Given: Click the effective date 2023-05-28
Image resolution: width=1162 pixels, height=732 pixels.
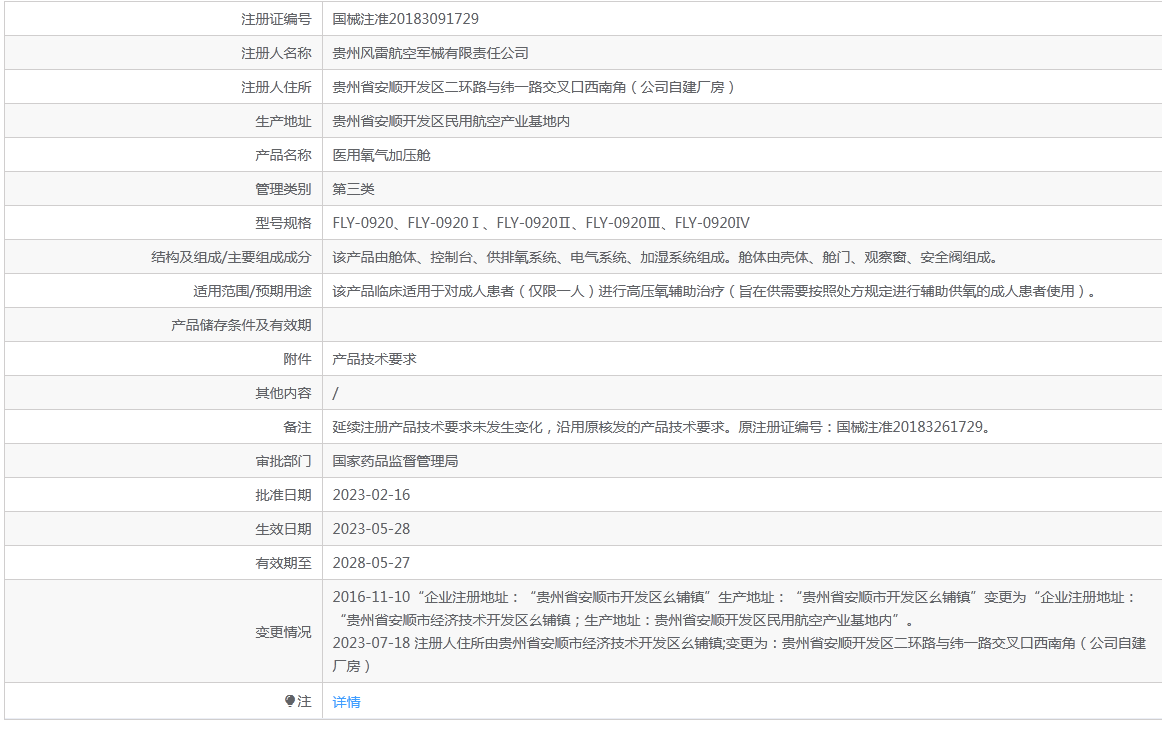Looking at the screenshot, I should tap(371, 529).
